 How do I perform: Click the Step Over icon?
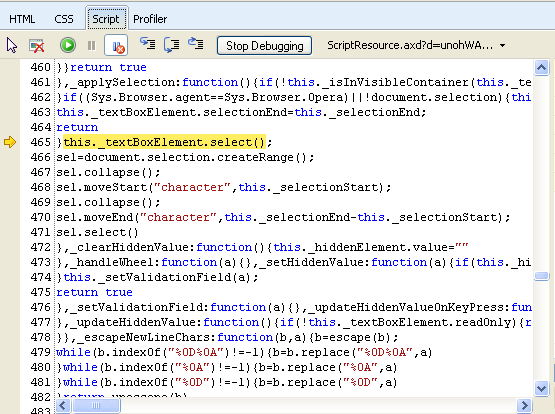(172, 45)
